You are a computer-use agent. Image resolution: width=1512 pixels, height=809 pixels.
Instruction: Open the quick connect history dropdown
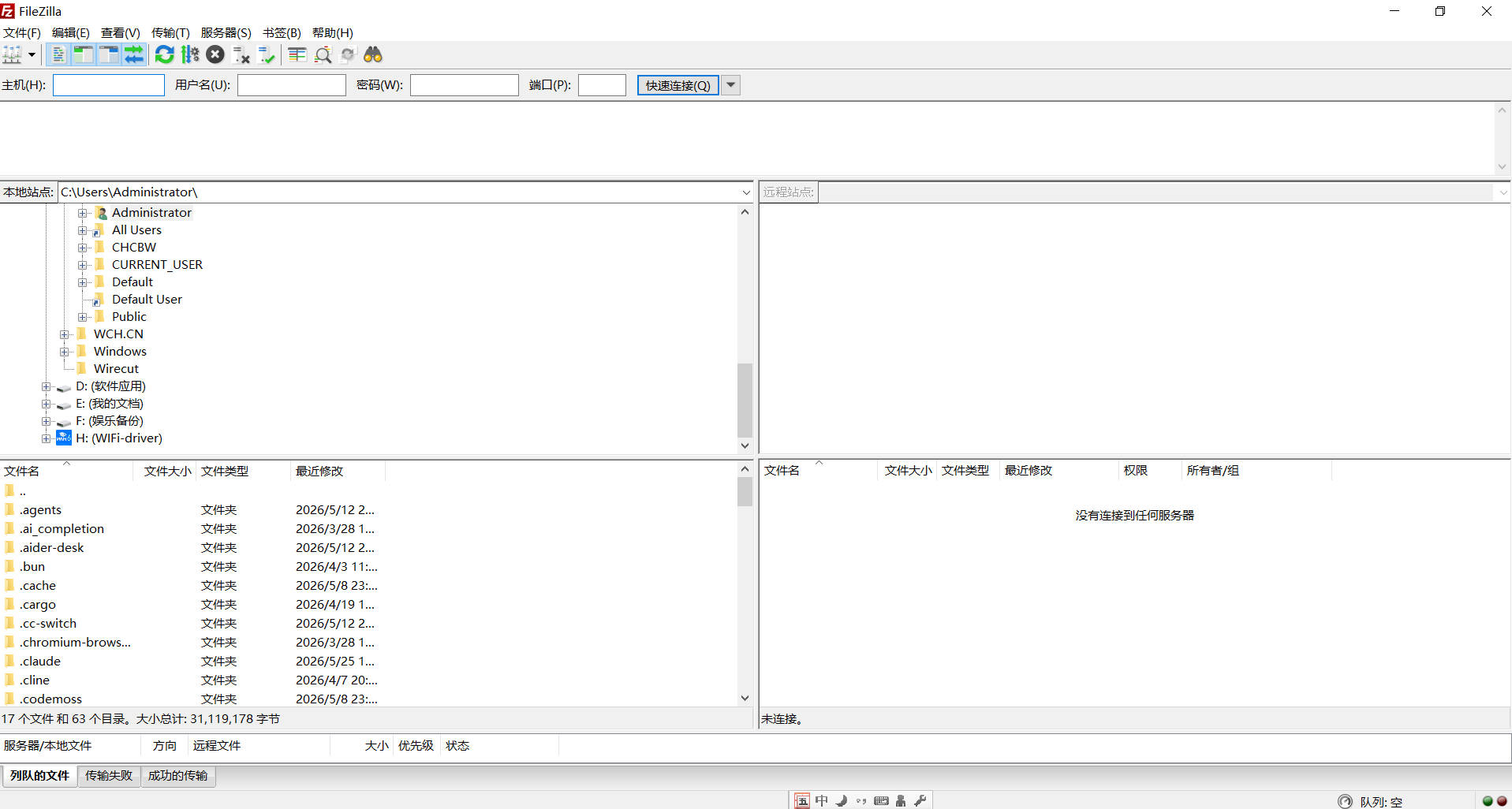731,85
